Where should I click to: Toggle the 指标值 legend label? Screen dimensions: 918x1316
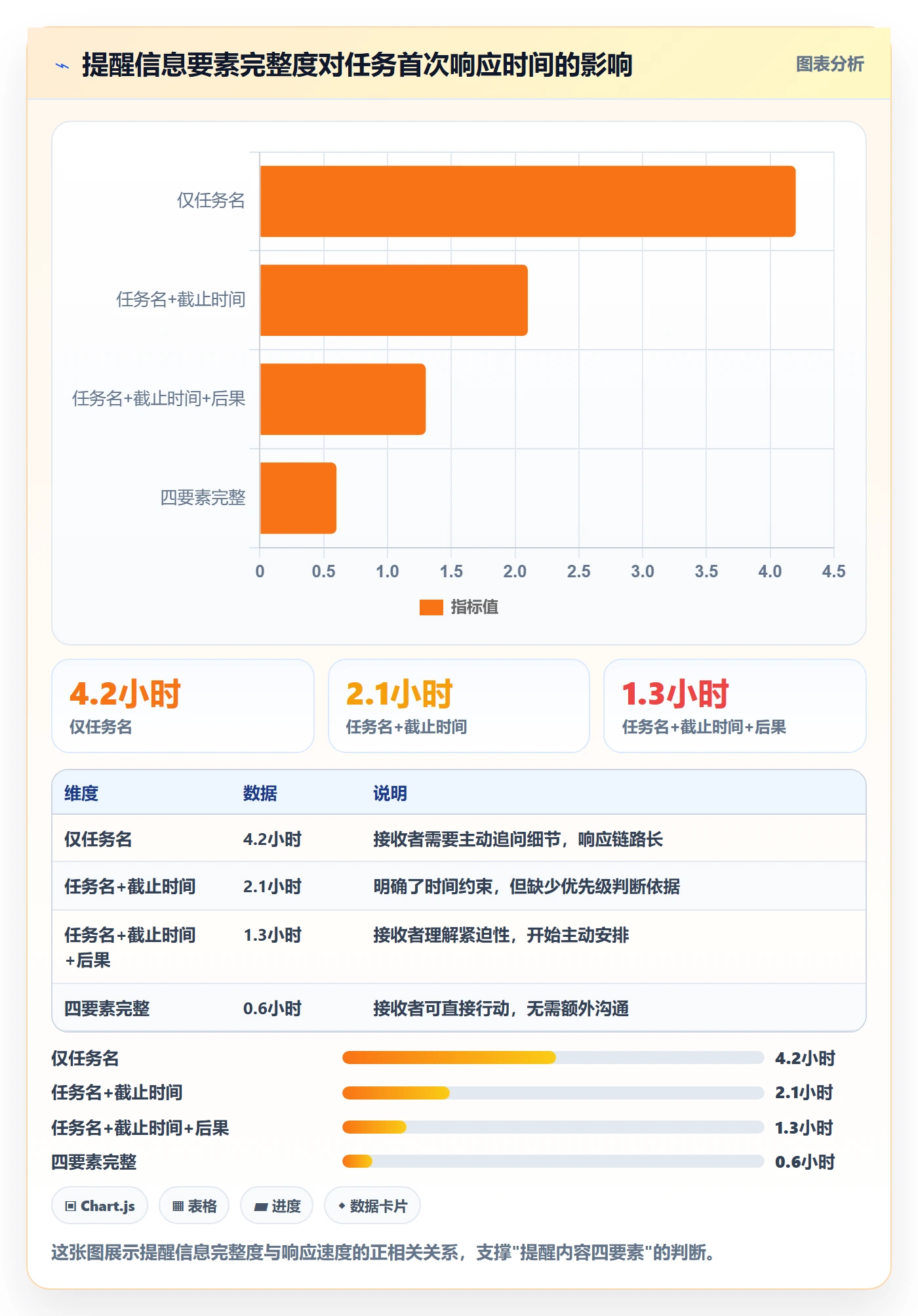(474, 607)
